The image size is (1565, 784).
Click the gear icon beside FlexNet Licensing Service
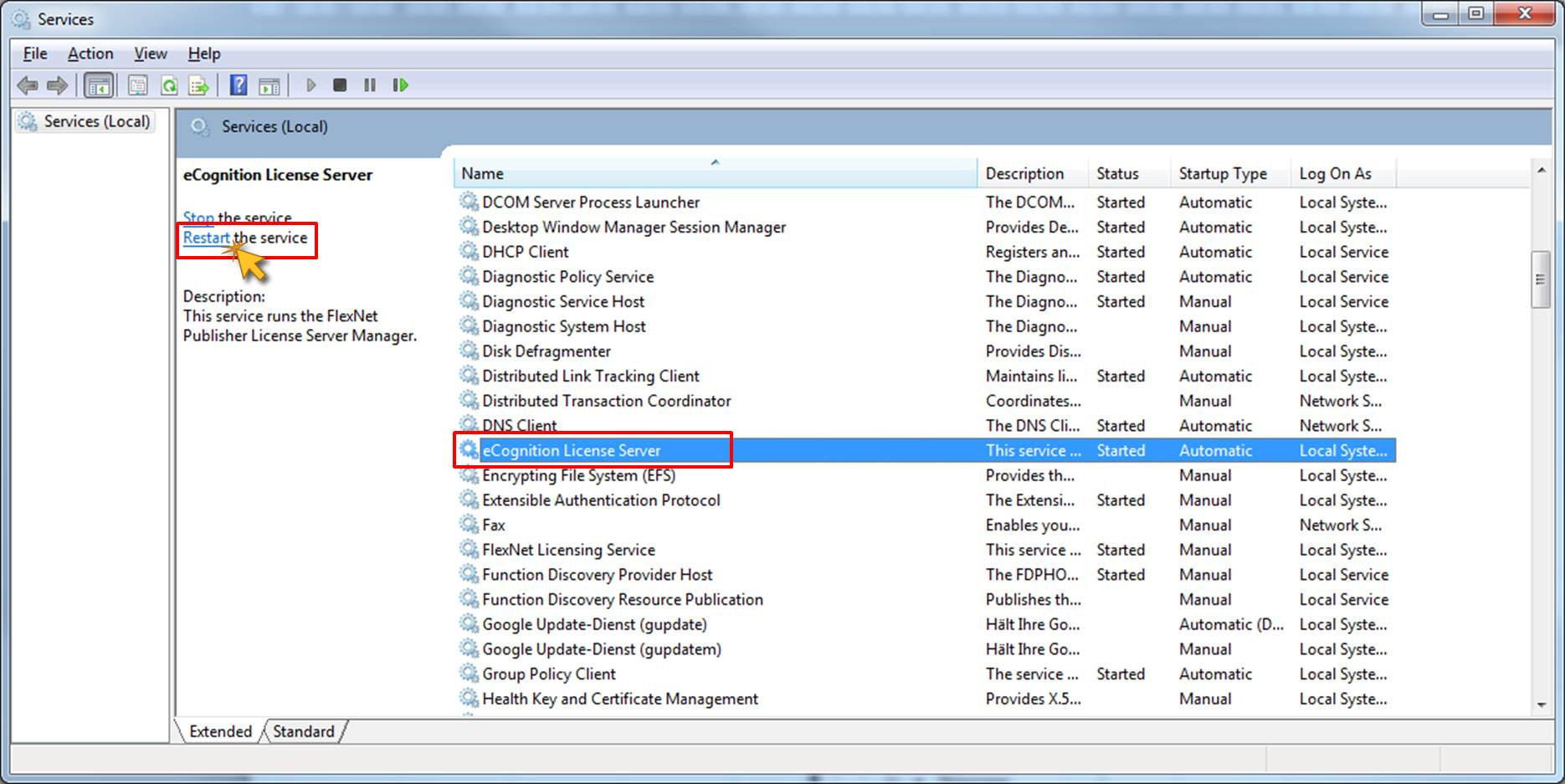click(x=469, y=550)
